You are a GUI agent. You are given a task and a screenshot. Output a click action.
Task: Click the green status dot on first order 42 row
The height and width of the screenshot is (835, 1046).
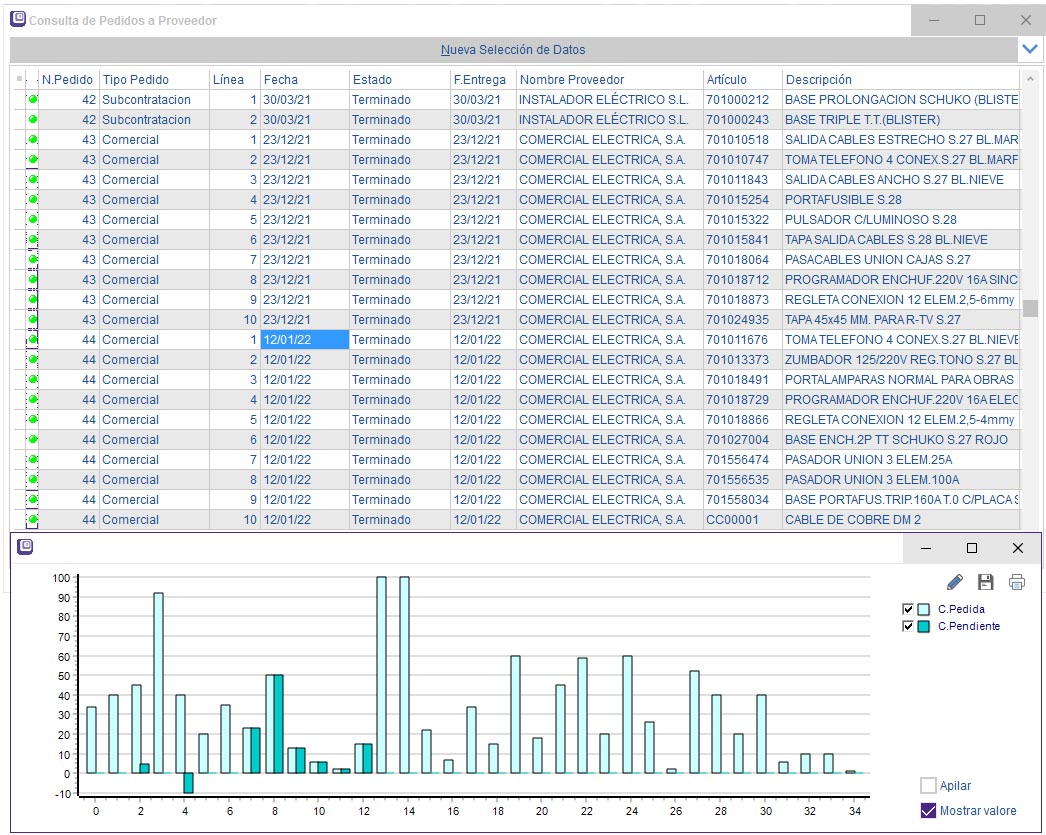click(33, 100)
